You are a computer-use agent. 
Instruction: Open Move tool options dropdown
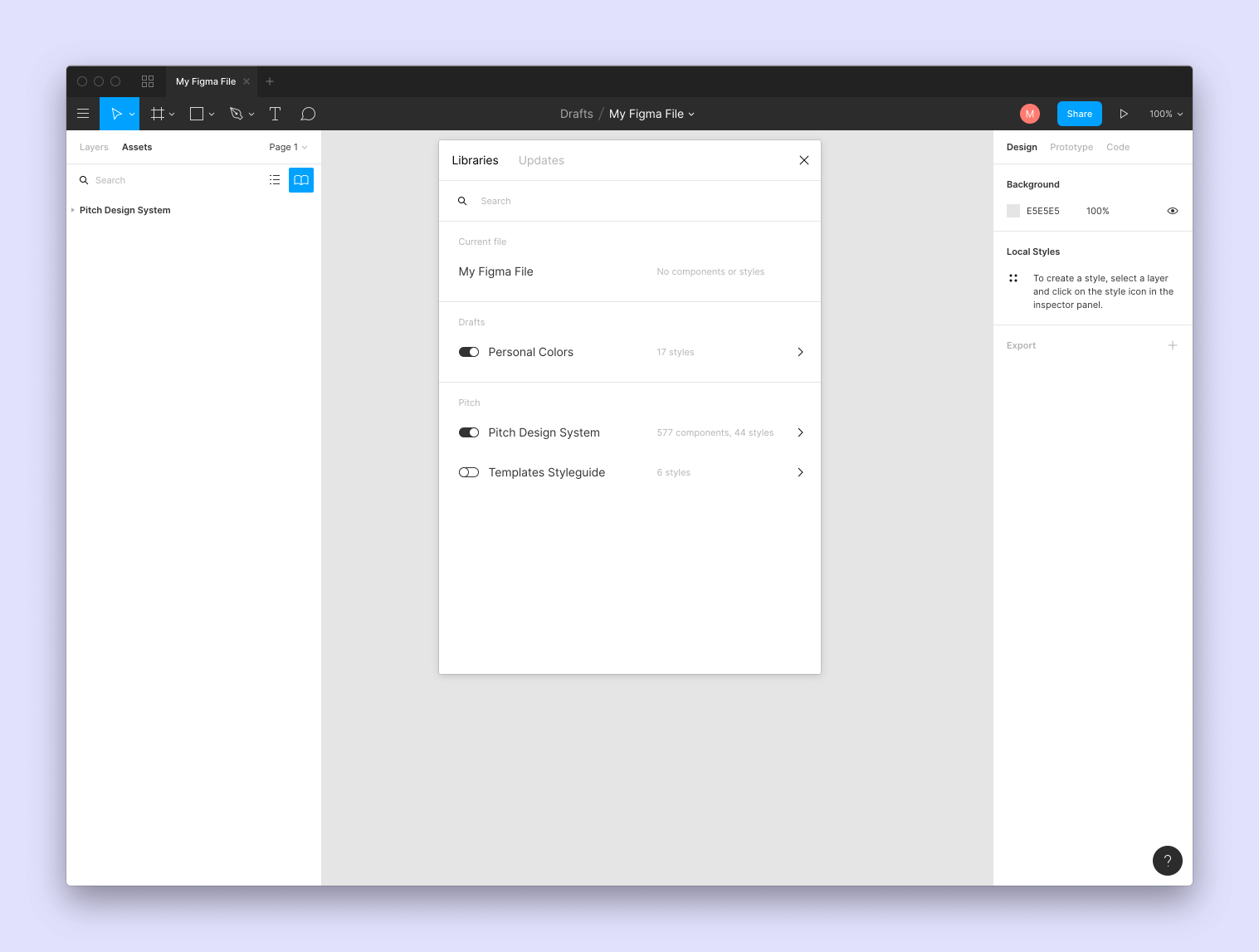tap(132, 115)
